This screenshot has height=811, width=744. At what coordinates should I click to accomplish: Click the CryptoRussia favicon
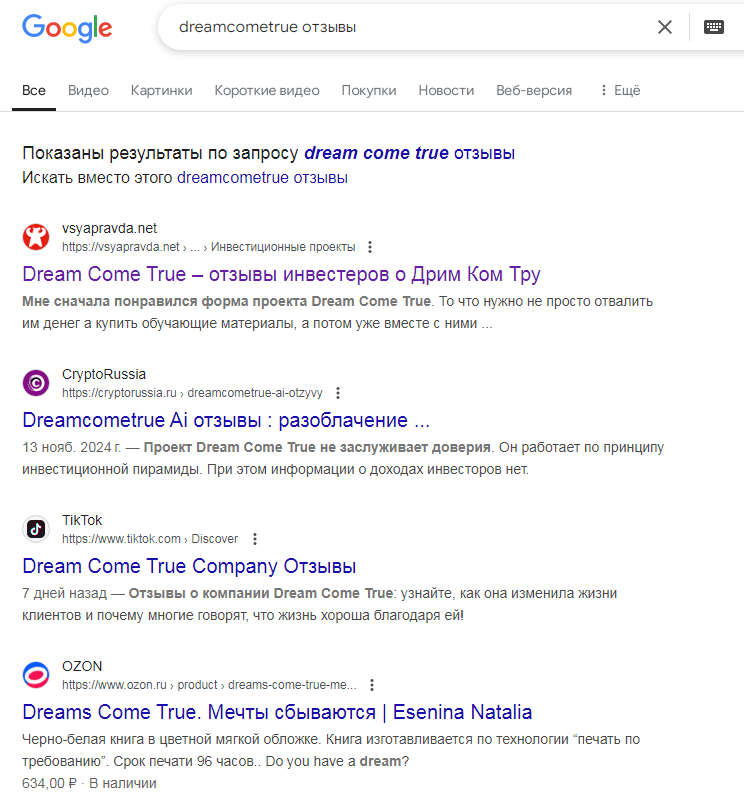(36, 383)
